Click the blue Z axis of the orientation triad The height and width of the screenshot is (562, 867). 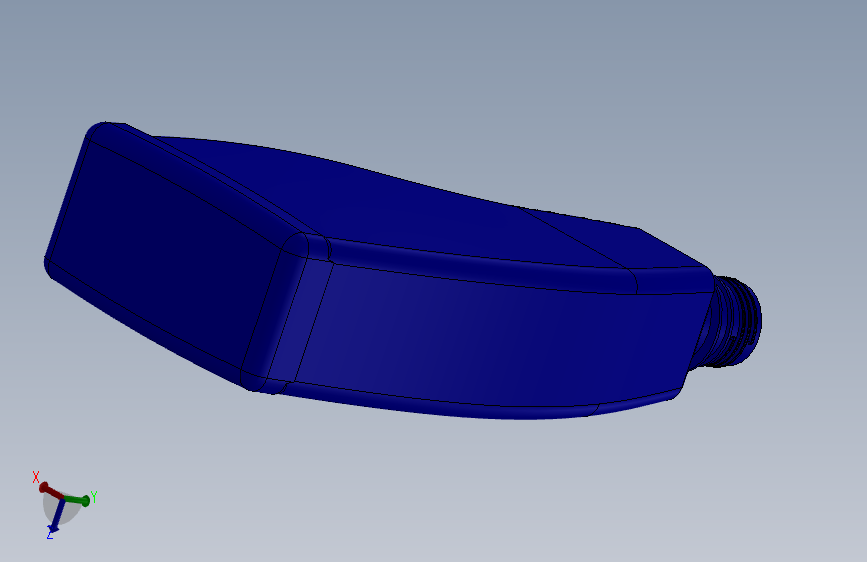pyautogui.click(x=57, y=516)
